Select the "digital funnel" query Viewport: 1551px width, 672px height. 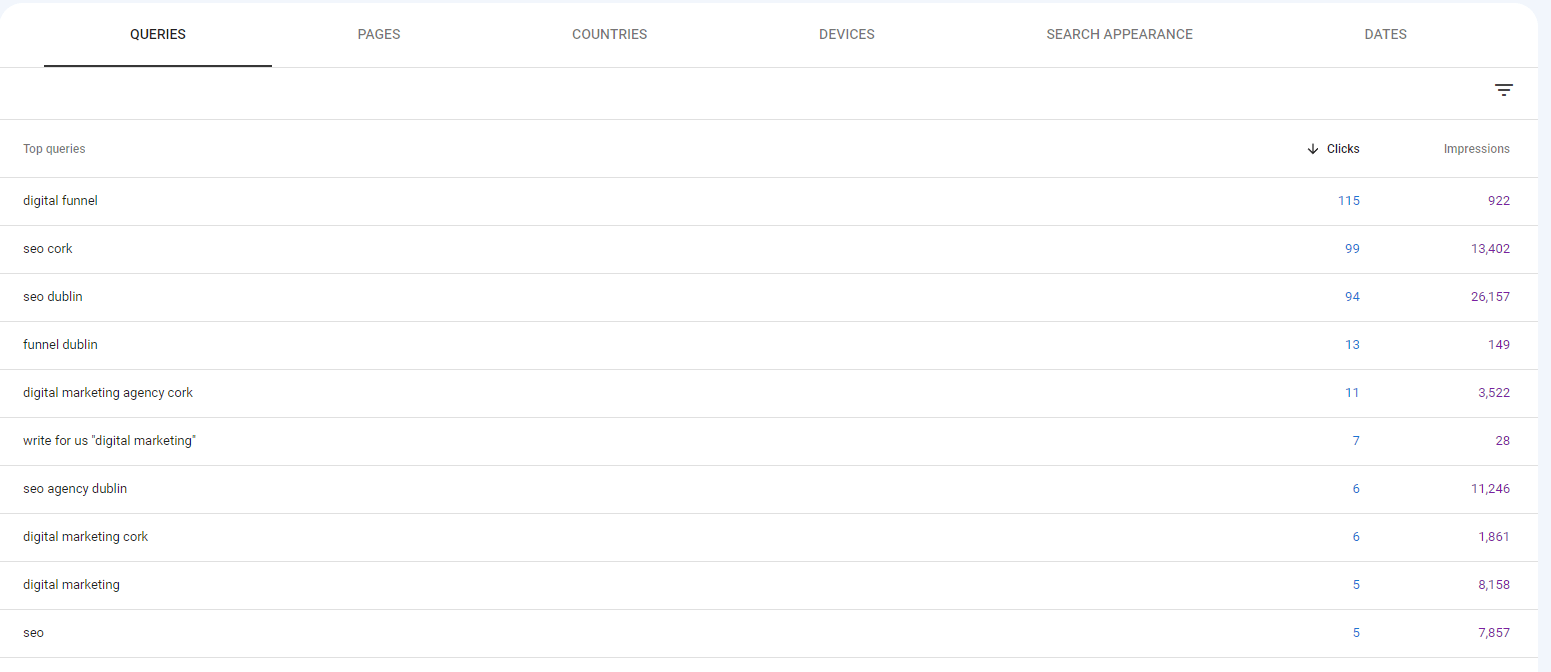[x=61, y=201]
